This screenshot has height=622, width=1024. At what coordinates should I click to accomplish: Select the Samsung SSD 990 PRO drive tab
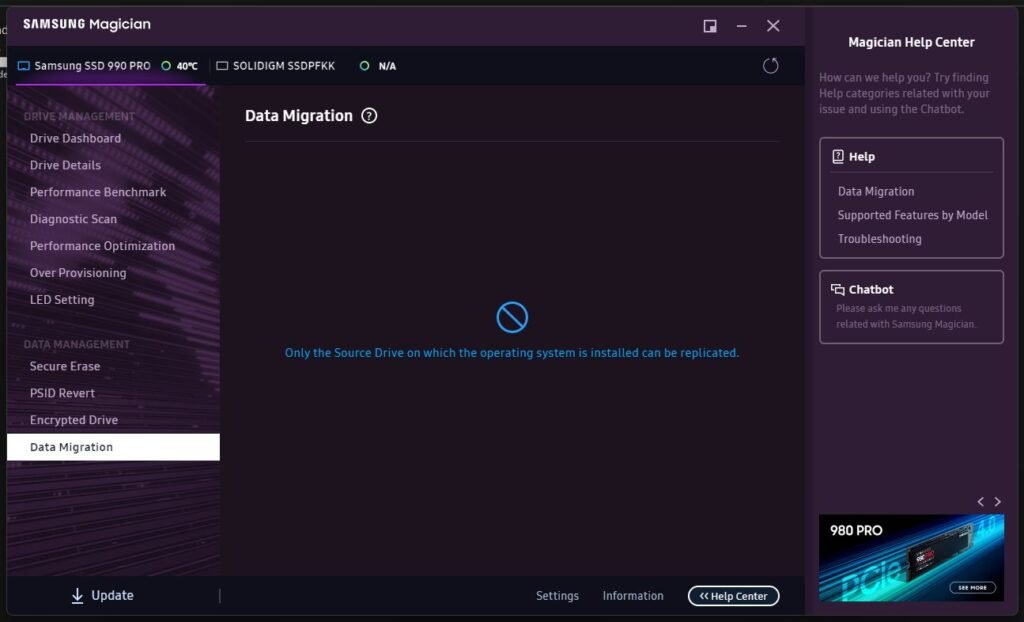pos(92,66)
